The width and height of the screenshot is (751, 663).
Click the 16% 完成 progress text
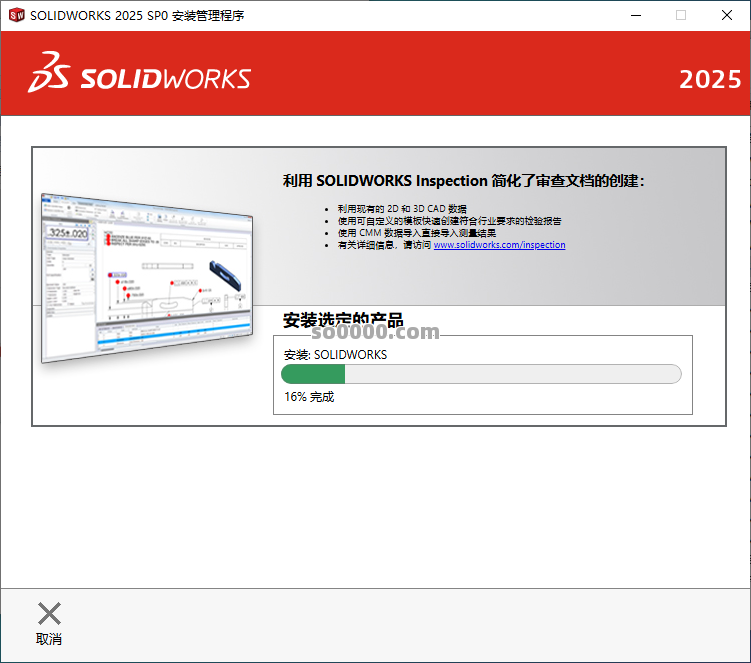click(x=309, y=397)
